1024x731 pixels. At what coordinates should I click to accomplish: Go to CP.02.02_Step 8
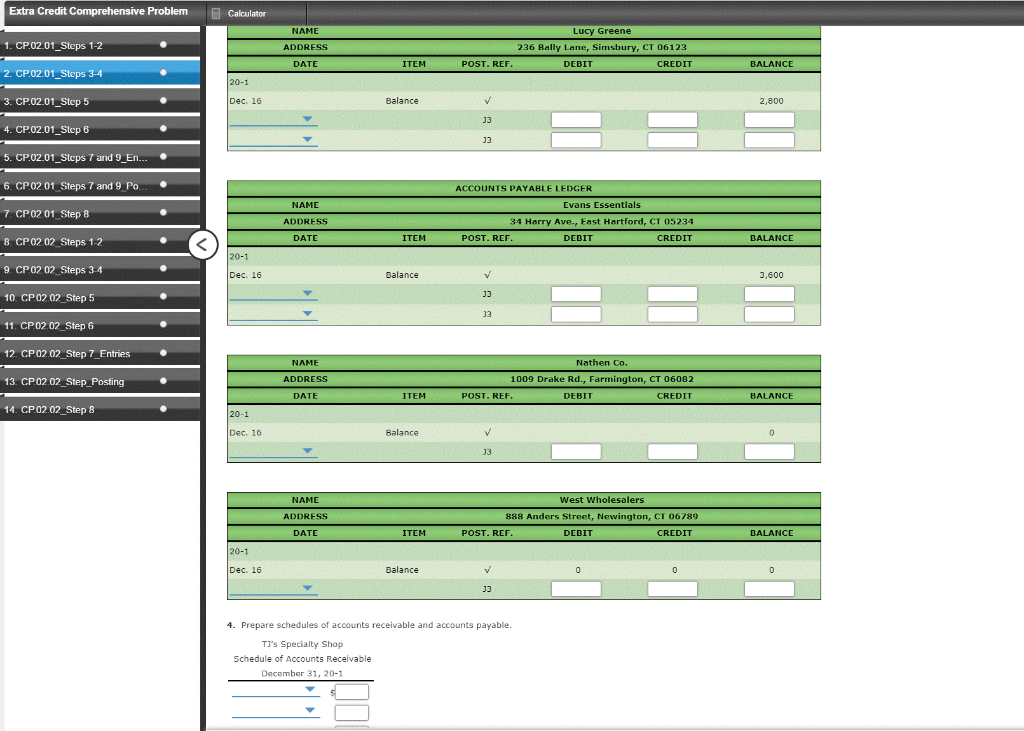click(100, 410)
